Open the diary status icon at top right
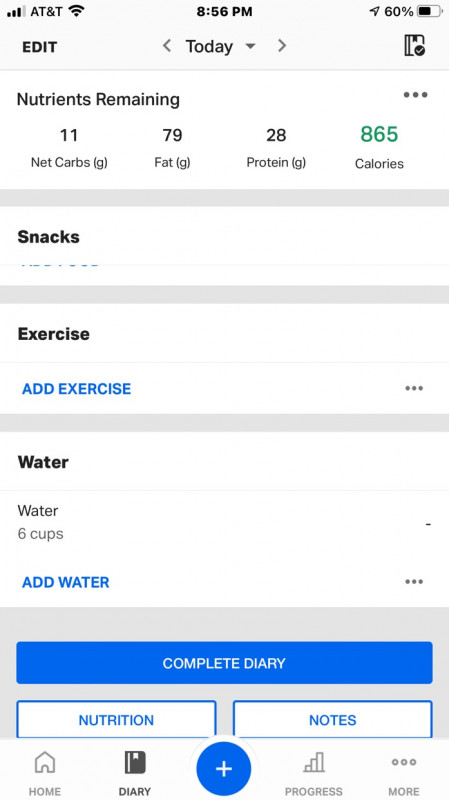449x800 pixels. coord(414,46)
